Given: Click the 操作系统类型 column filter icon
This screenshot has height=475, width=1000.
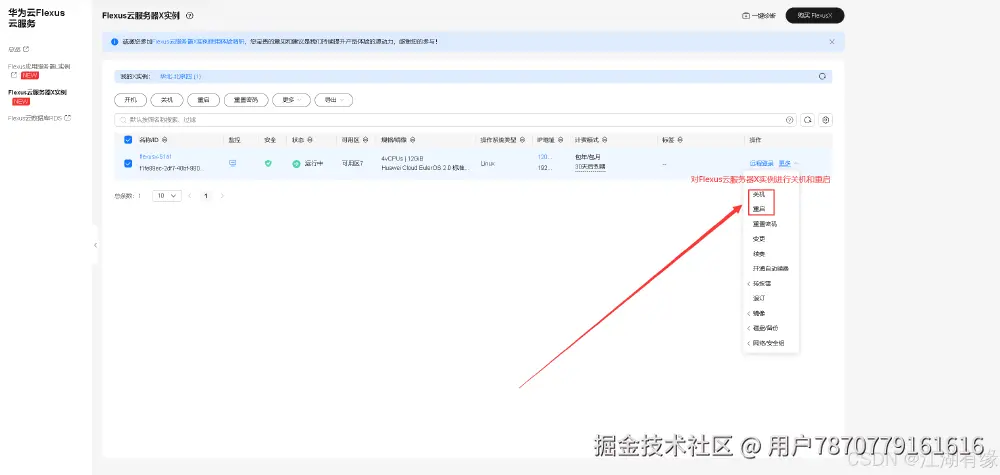Looking at the screenshot, I should pos(523,140).
